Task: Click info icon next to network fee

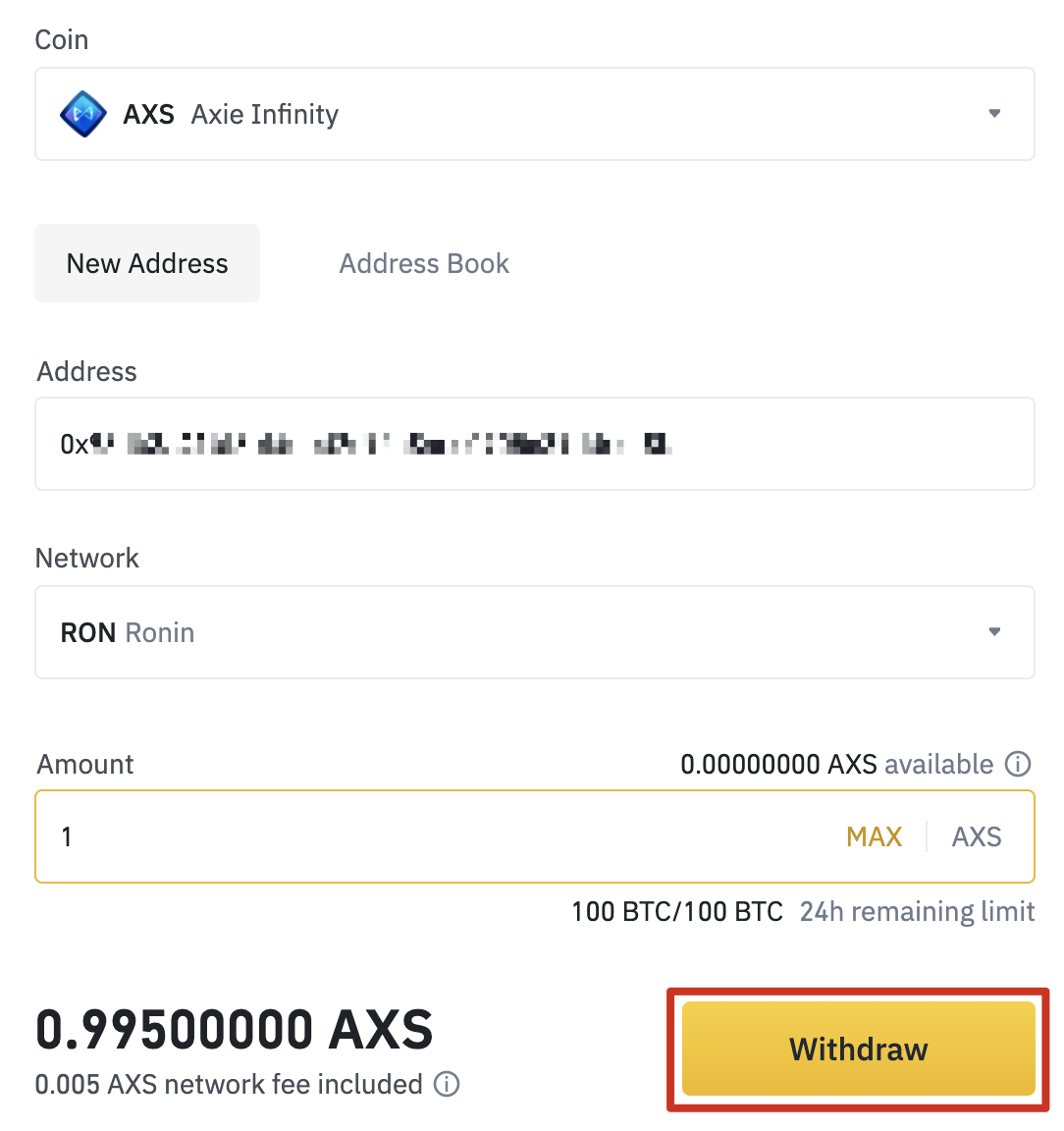Action: coord(447,1084)
